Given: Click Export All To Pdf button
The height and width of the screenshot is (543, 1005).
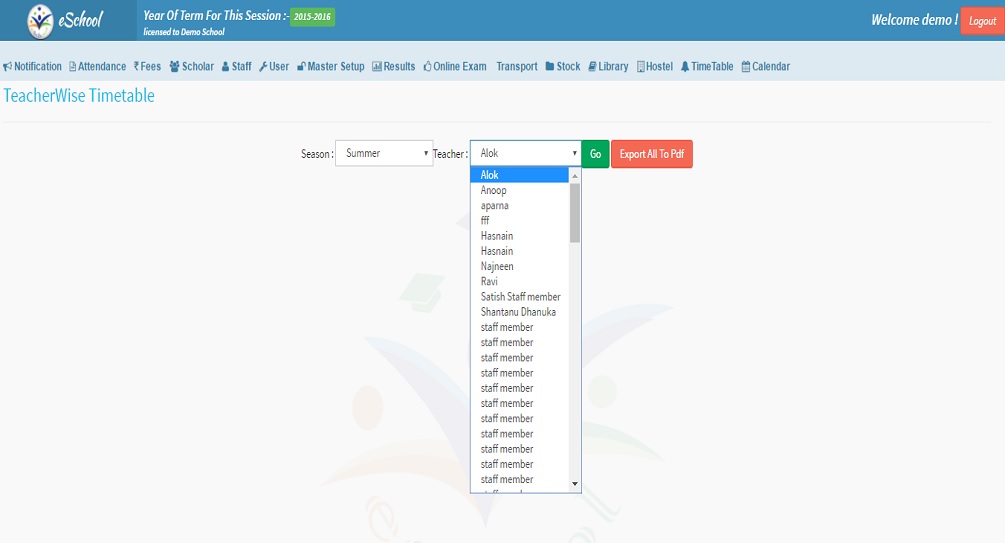Looking at the screenshot, I should click(x=651, y=154).
